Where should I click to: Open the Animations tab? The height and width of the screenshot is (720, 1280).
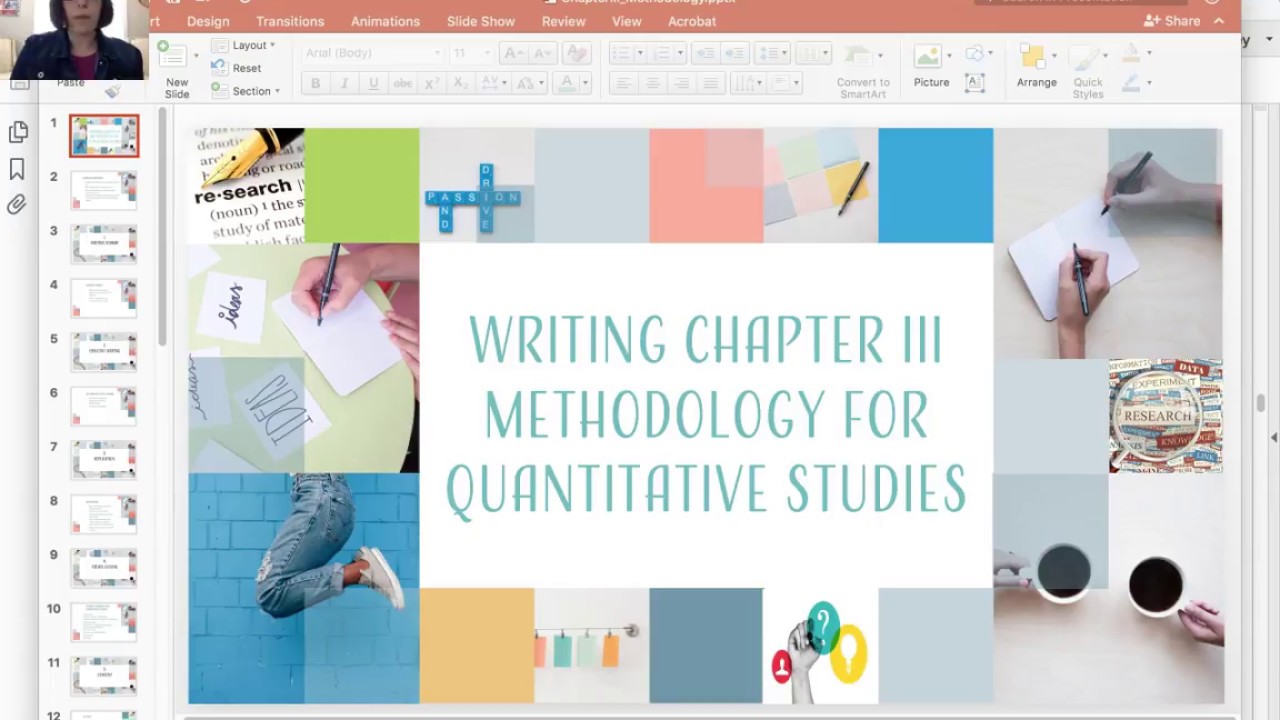pos(385,21)
